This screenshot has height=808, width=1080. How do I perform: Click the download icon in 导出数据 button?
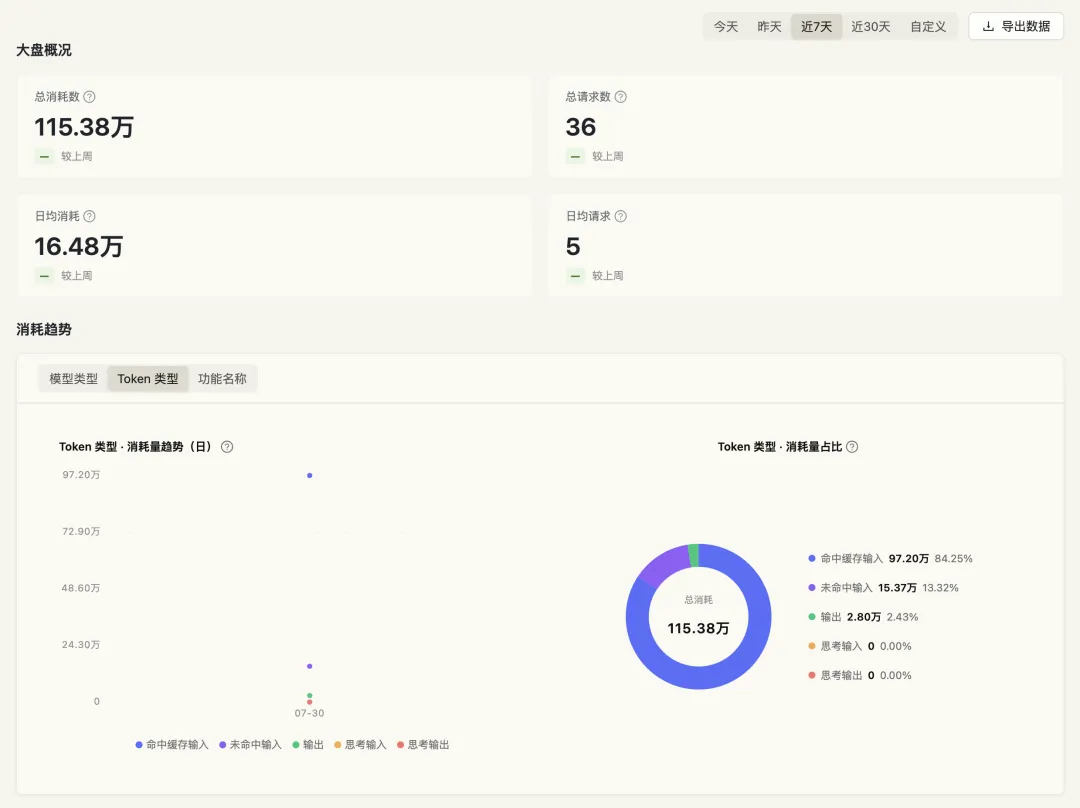[x=988, y=27]
